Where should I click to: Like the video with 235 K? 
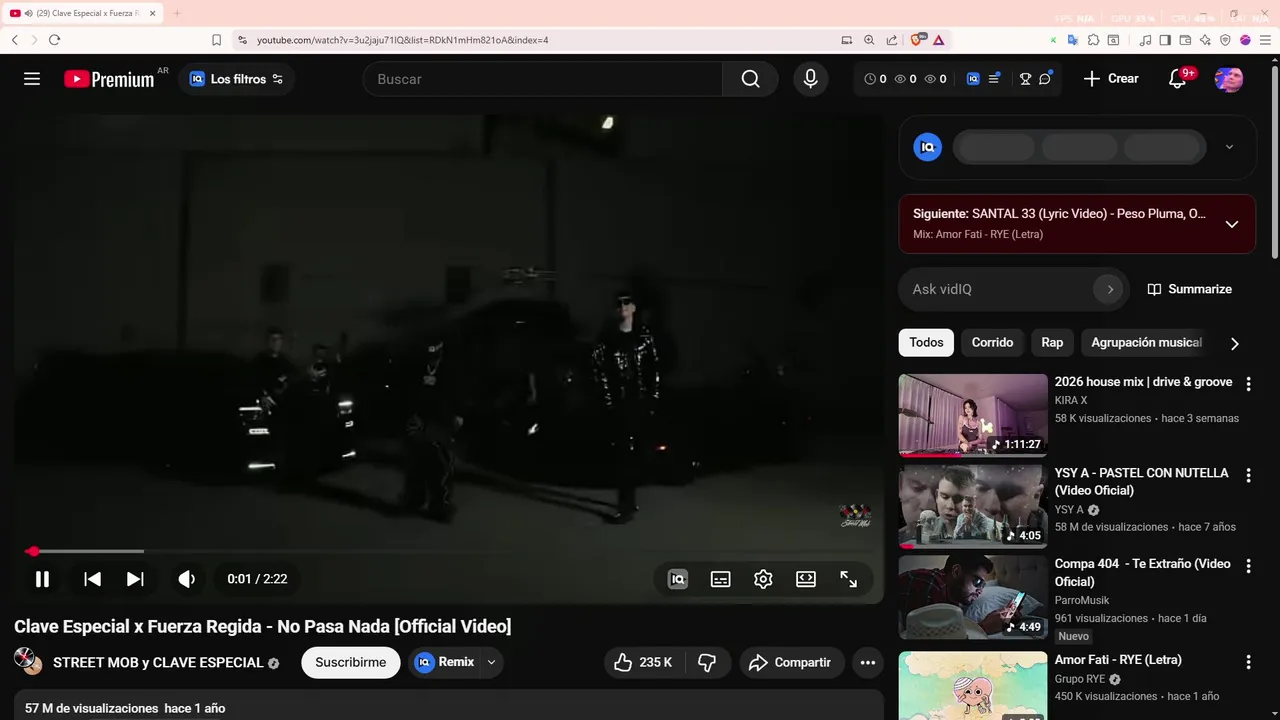tap(643, 662)
